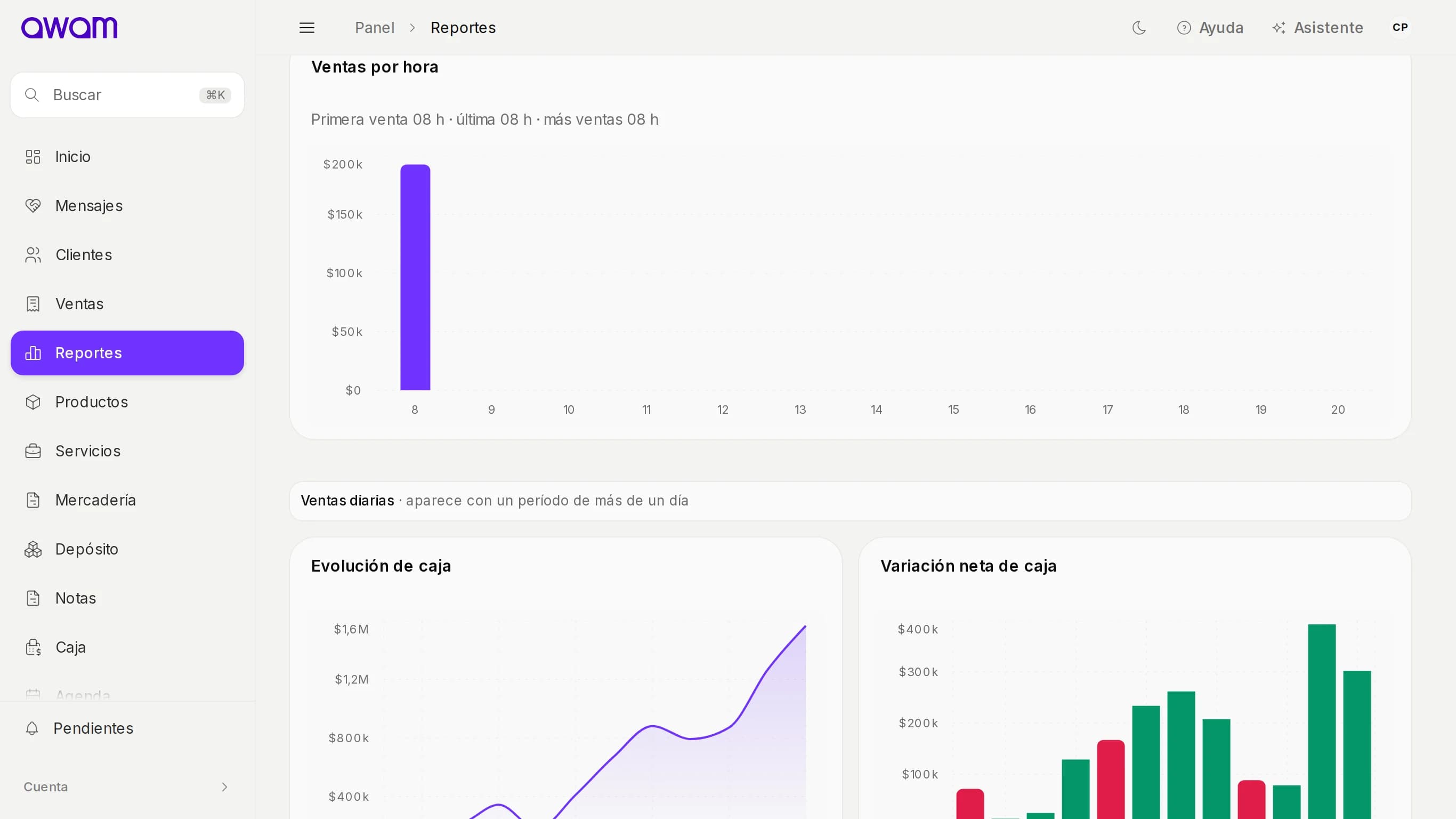
Task: Click the tallest green bar in Variación neta
Action: click(x=1322, y=721)
